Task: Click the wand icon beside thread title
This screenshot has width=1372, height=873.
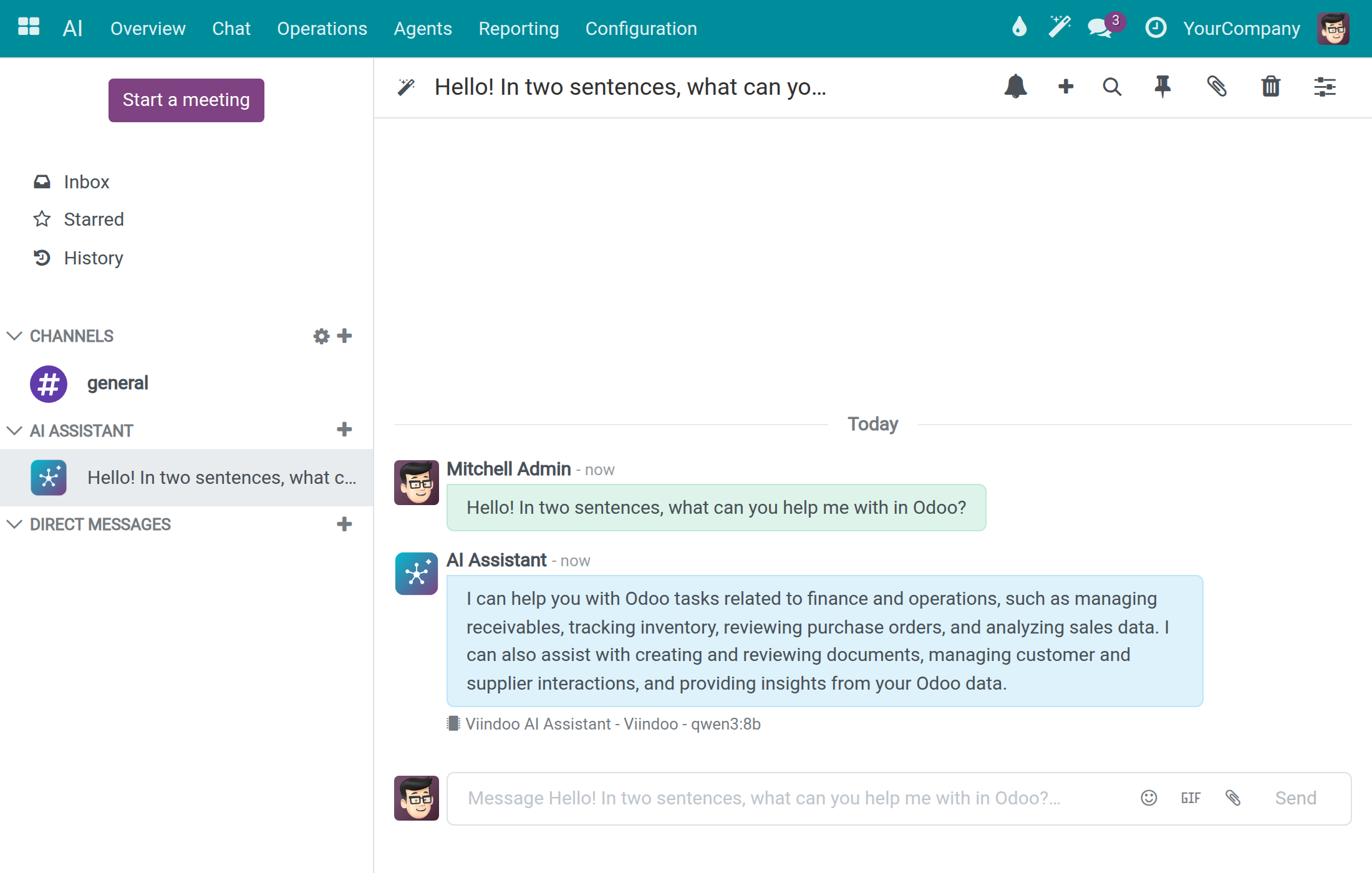Action: click(406, 87)
